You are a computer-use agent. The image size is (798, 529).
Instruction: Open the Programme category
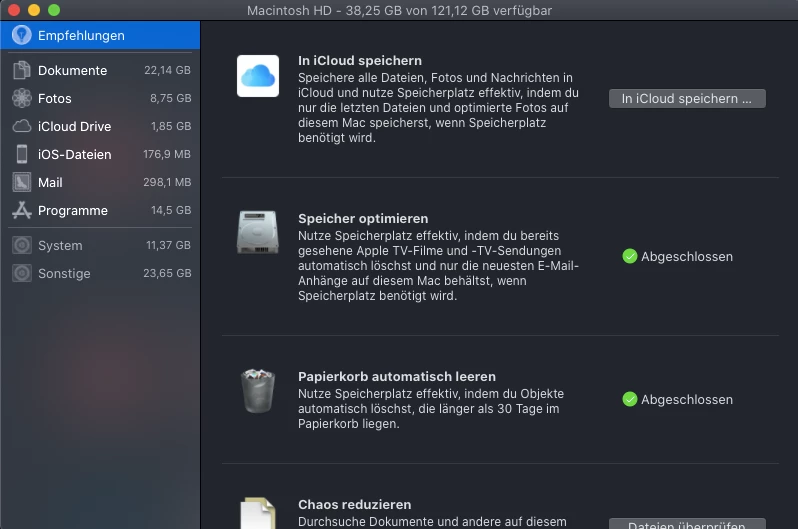(100, 210)
